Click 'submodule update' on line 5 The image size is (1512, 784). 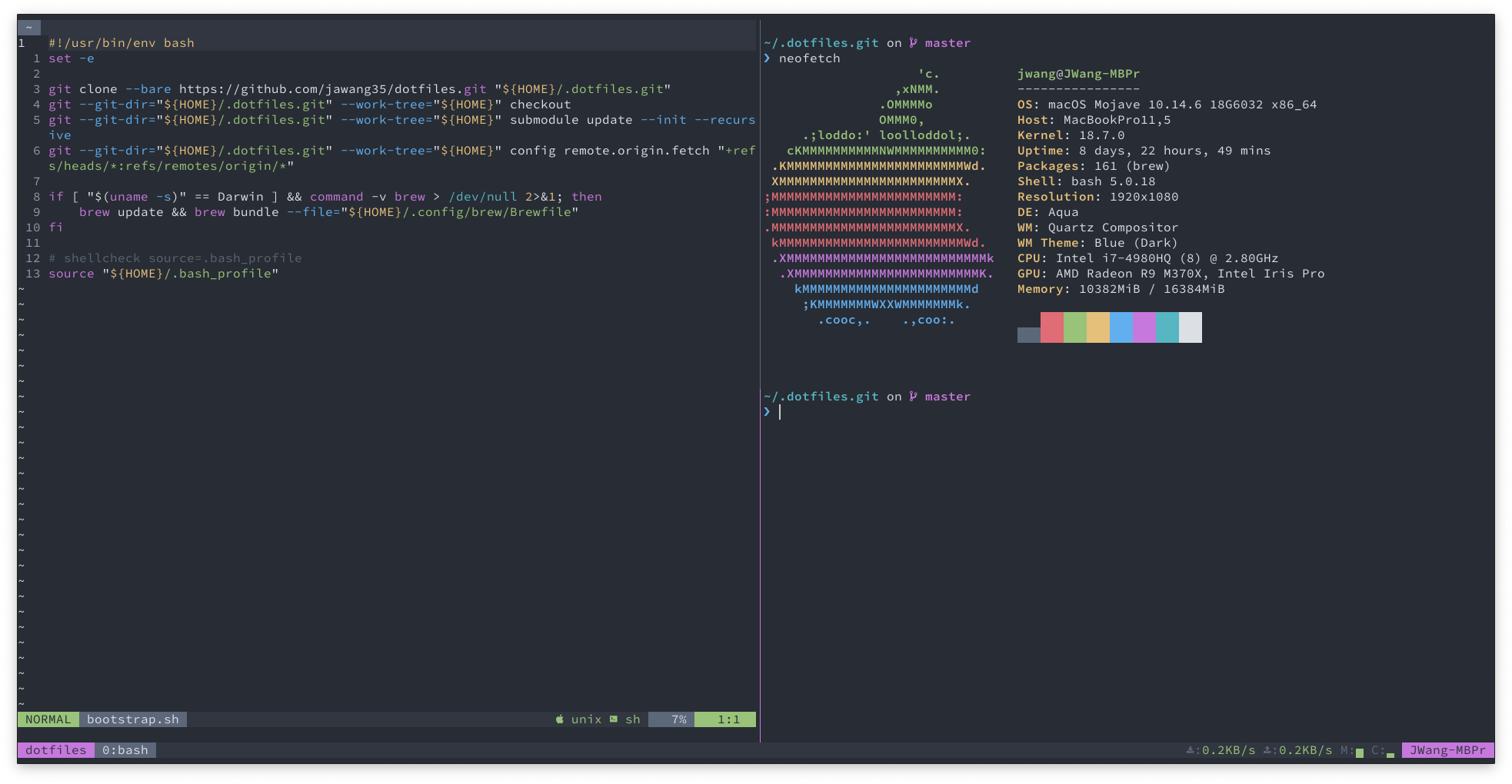(x=571, y=120)
